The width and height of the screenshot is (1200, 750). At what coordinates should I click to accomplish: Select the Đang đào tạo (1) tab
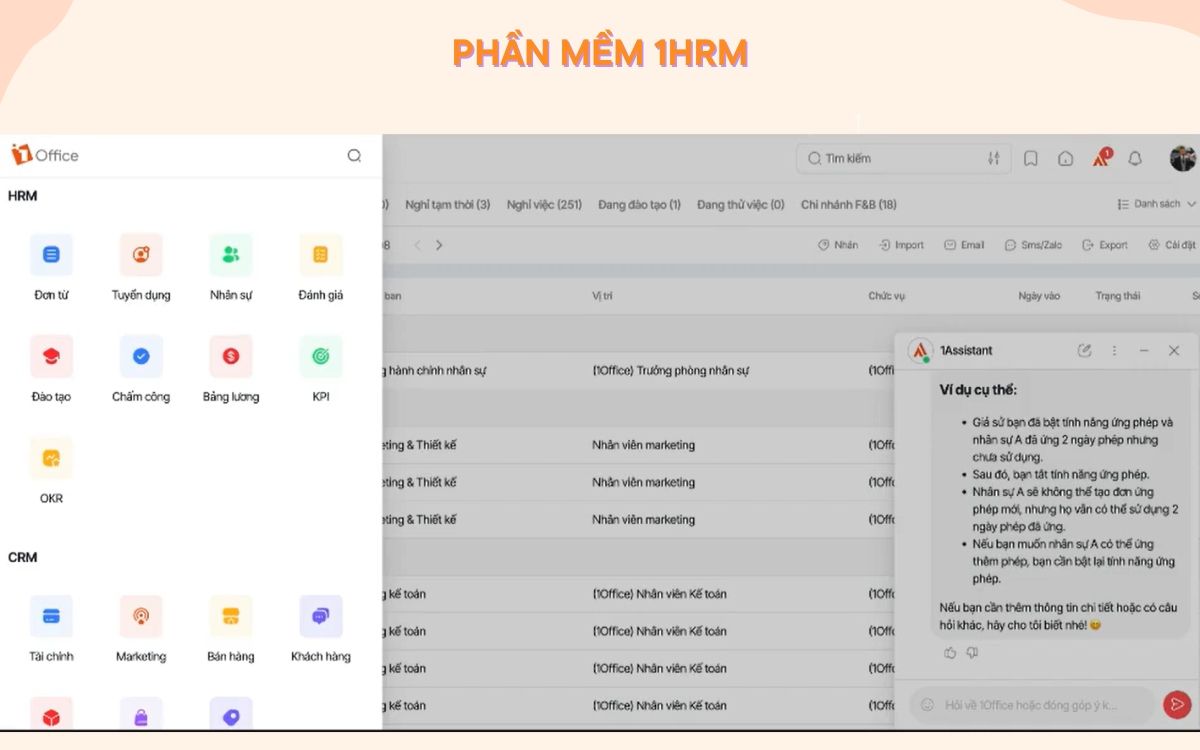[x=640, y=204]
